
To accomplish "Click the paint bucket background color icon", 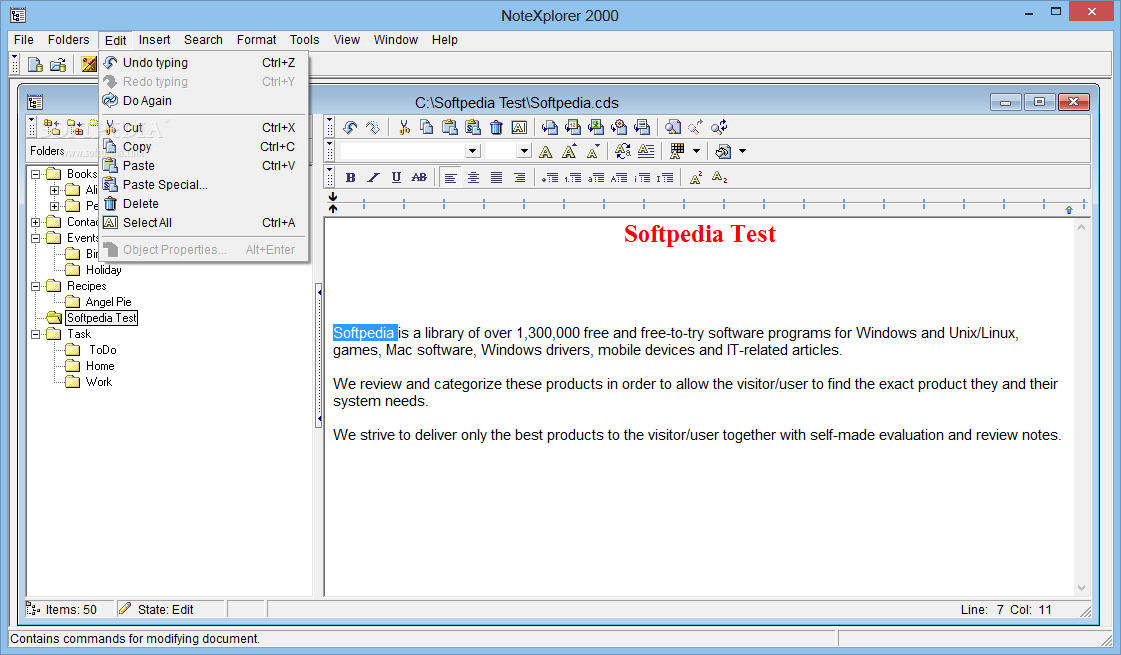I will click(723, 152).
